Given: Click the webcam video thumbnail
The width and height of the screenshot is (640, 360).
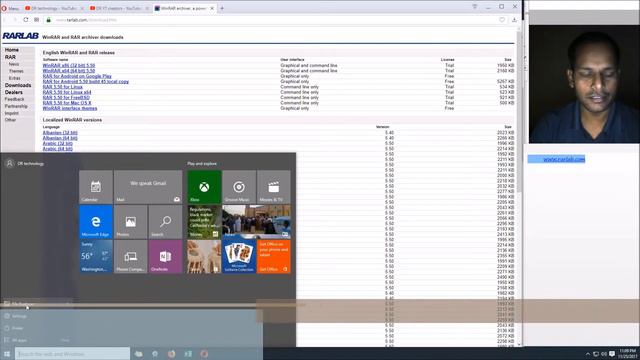Looking at the screenshot, I should point(584,84).
